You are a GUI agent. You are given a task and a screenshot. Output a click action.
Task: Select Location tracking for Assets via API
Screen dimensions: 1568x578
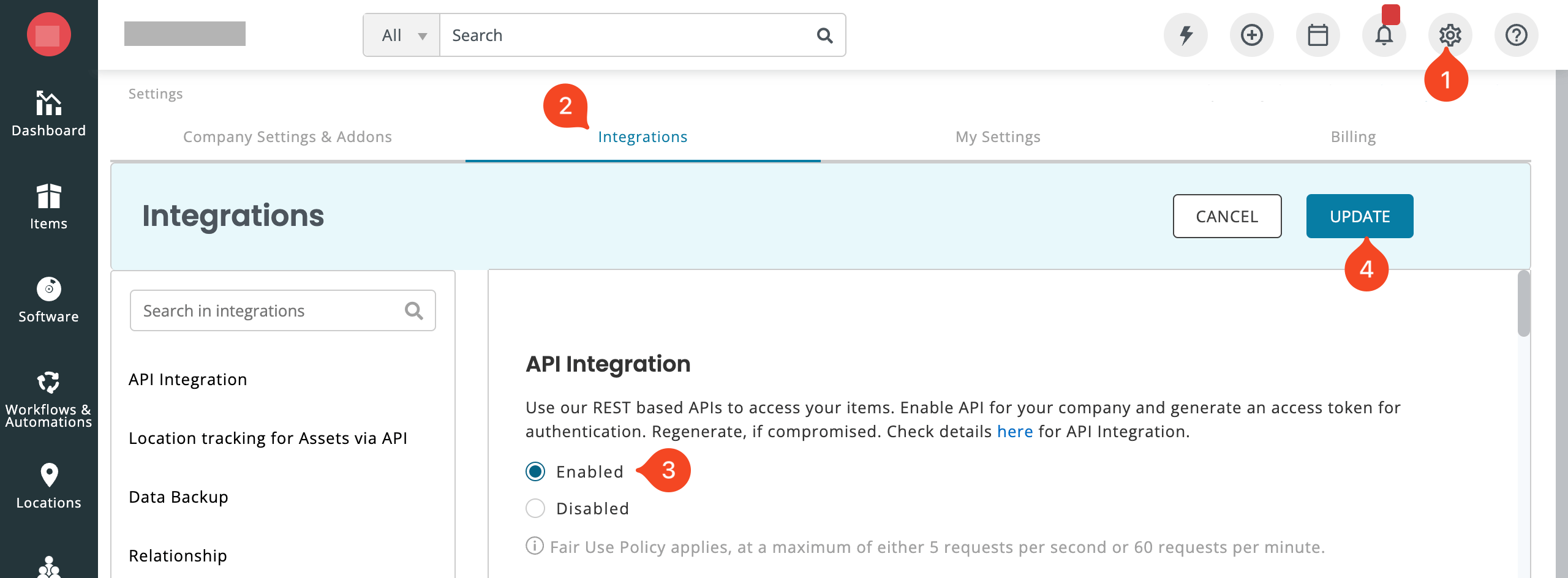click(x=268, y=438)
